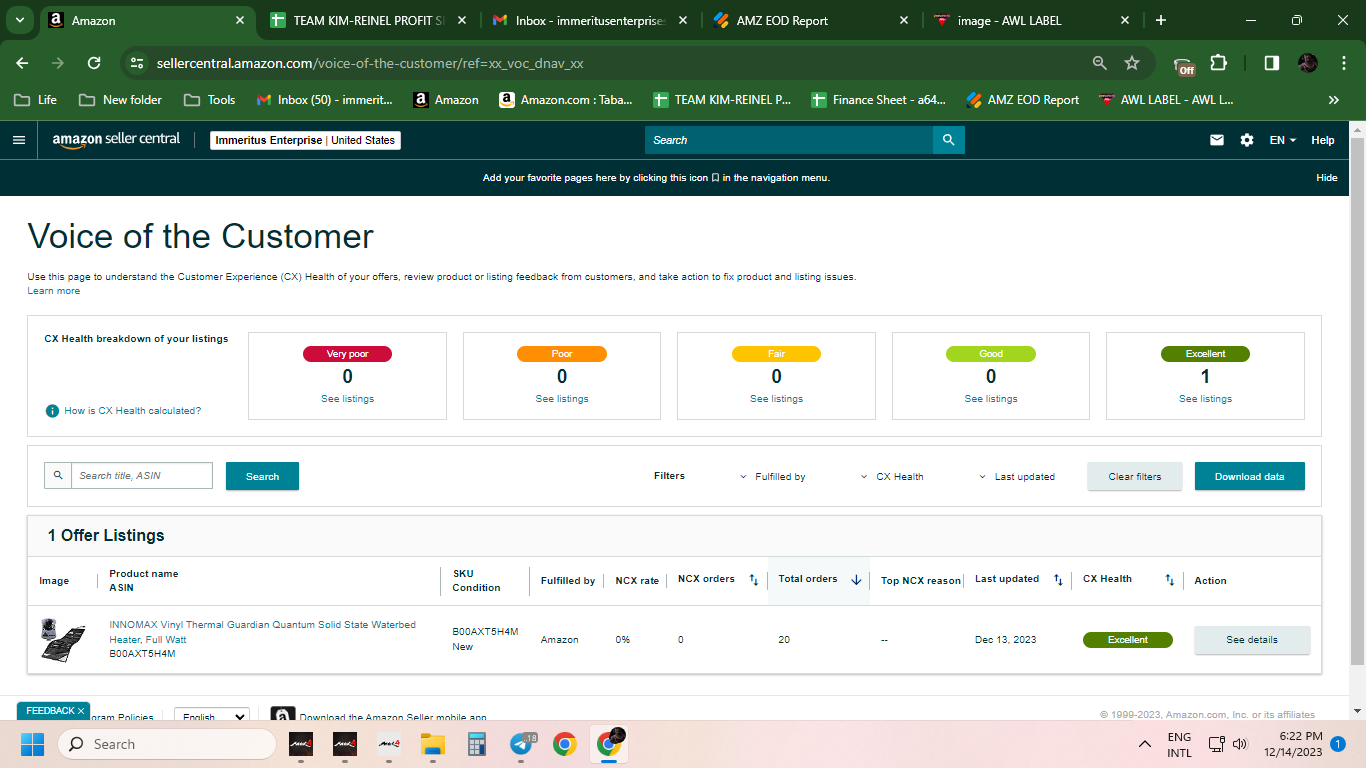Click the teal Search button
Screen dimensions: 1366x768
tap(262, 476)
